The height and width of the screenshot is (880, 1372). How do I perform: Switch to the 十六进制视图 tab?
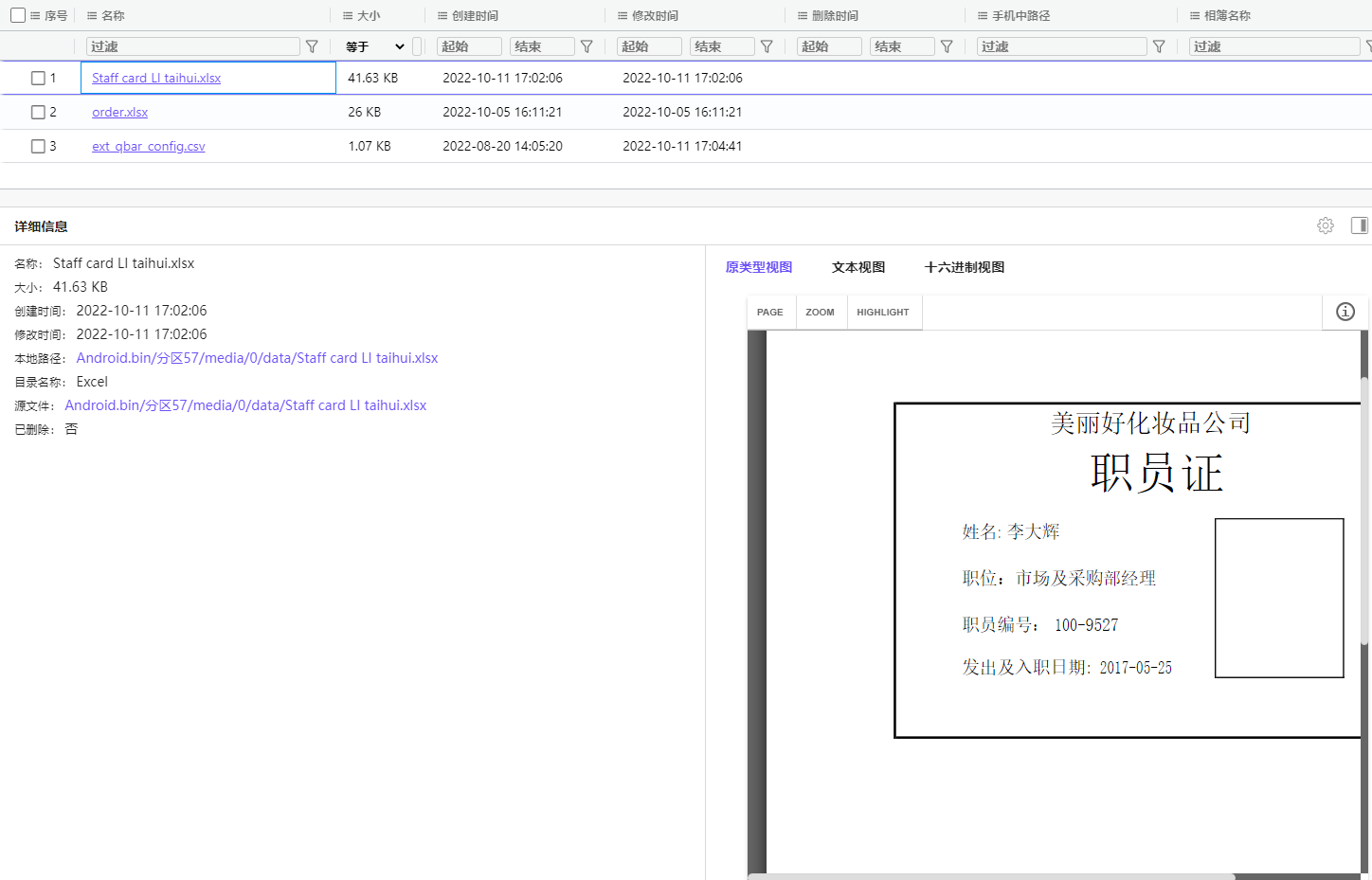pos(964,267)
